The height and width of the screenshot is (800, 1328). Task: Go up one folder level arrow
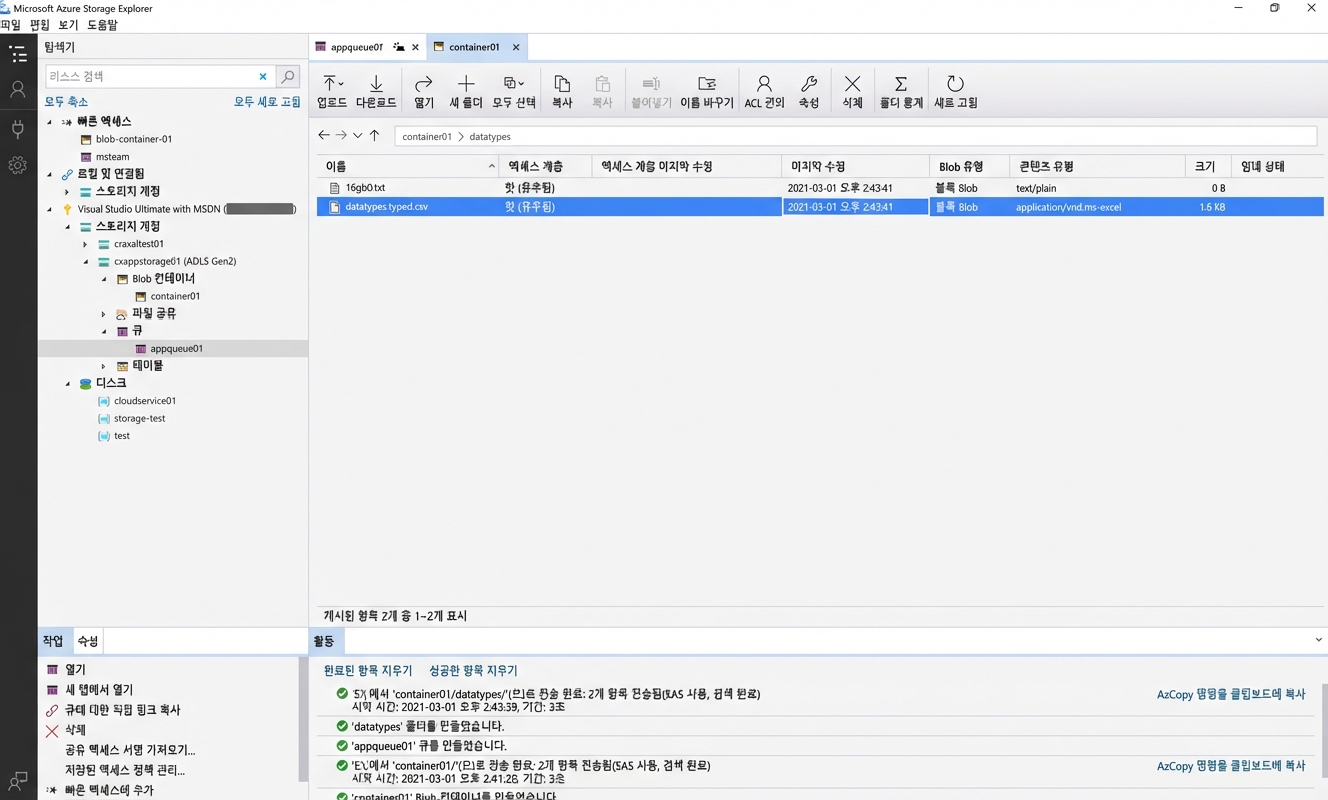click(374, 135)
